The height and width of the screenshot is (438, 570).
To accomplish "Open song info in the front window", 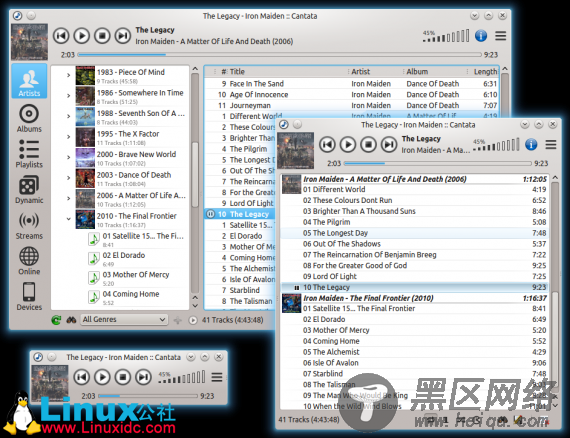I will [x=531, y=144].
